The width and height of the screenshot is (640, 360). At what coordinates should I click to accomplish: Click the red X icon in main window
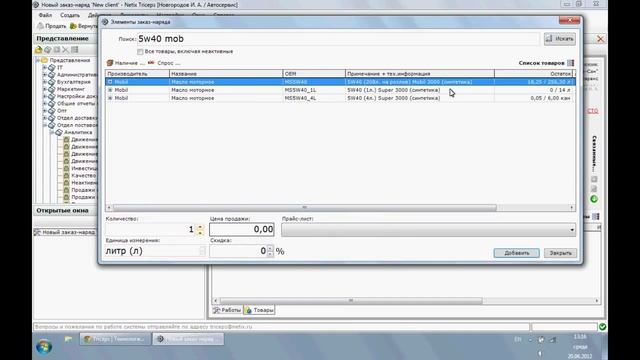(600, 39)
